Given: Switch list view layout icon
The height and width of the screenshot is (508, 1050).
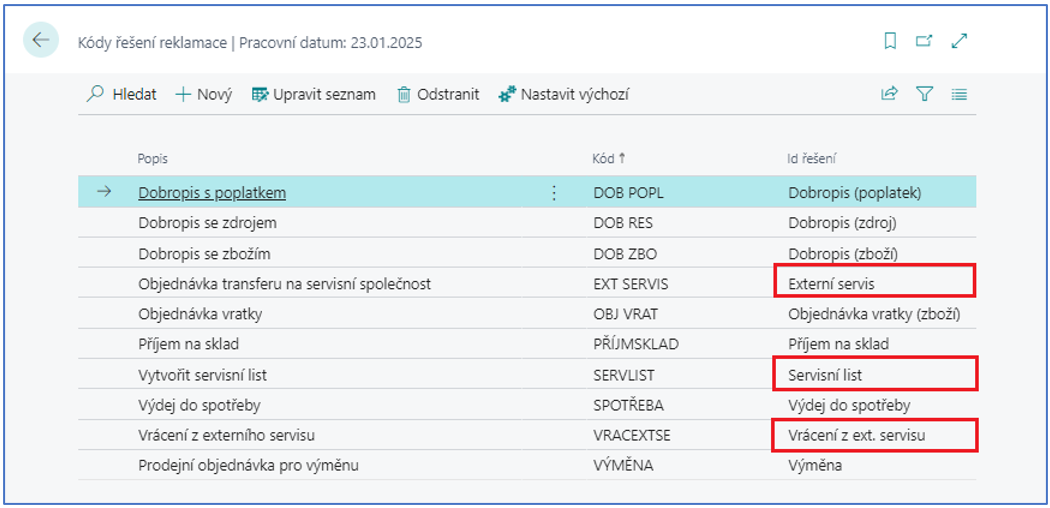Looking at the screenshot, I should click(x=959, y=94).
